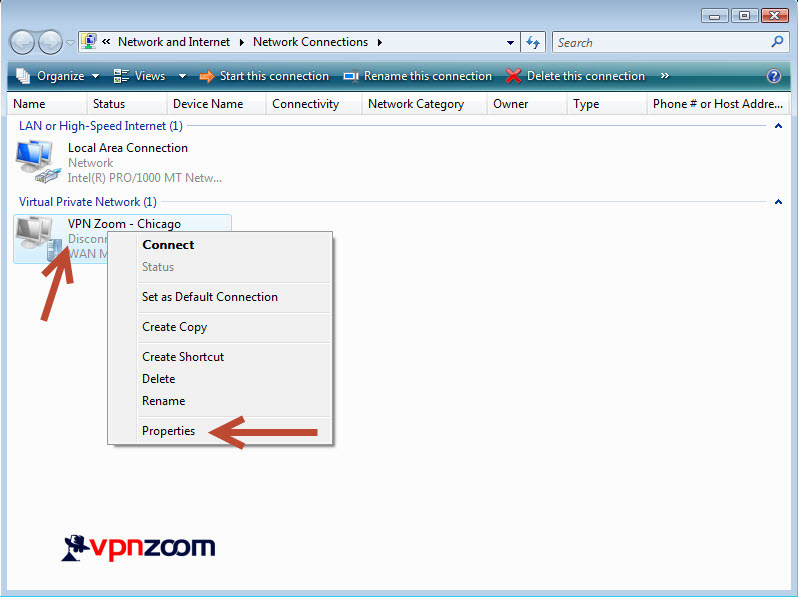The width and height of the screenshot is (798, 597).
Task: Sort by the Status column header
Action: tap(127, 104)
